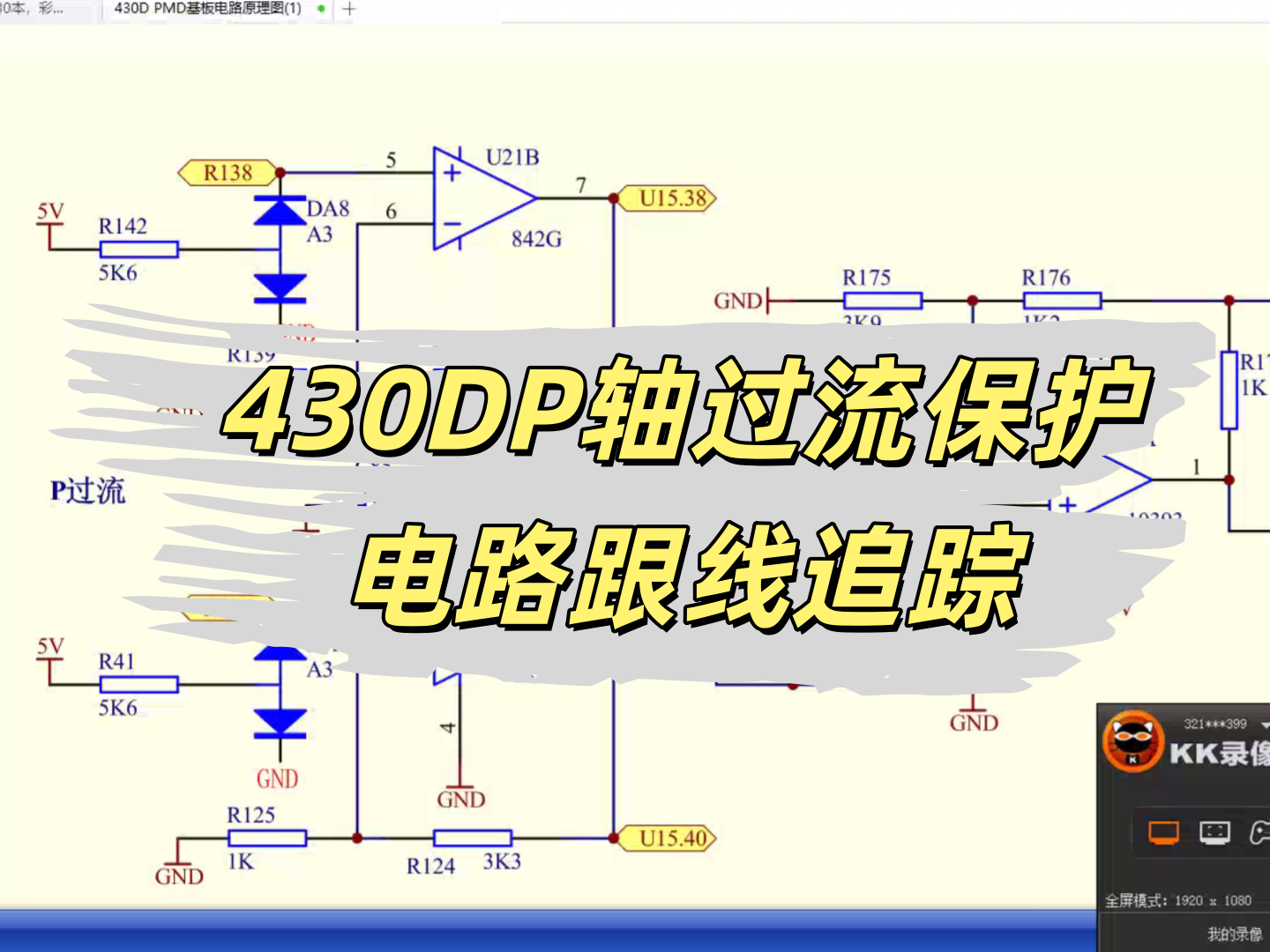Click the 3K3 resistor value
The height and width of the screenshot is (952, 1270).
pos(502,861)
